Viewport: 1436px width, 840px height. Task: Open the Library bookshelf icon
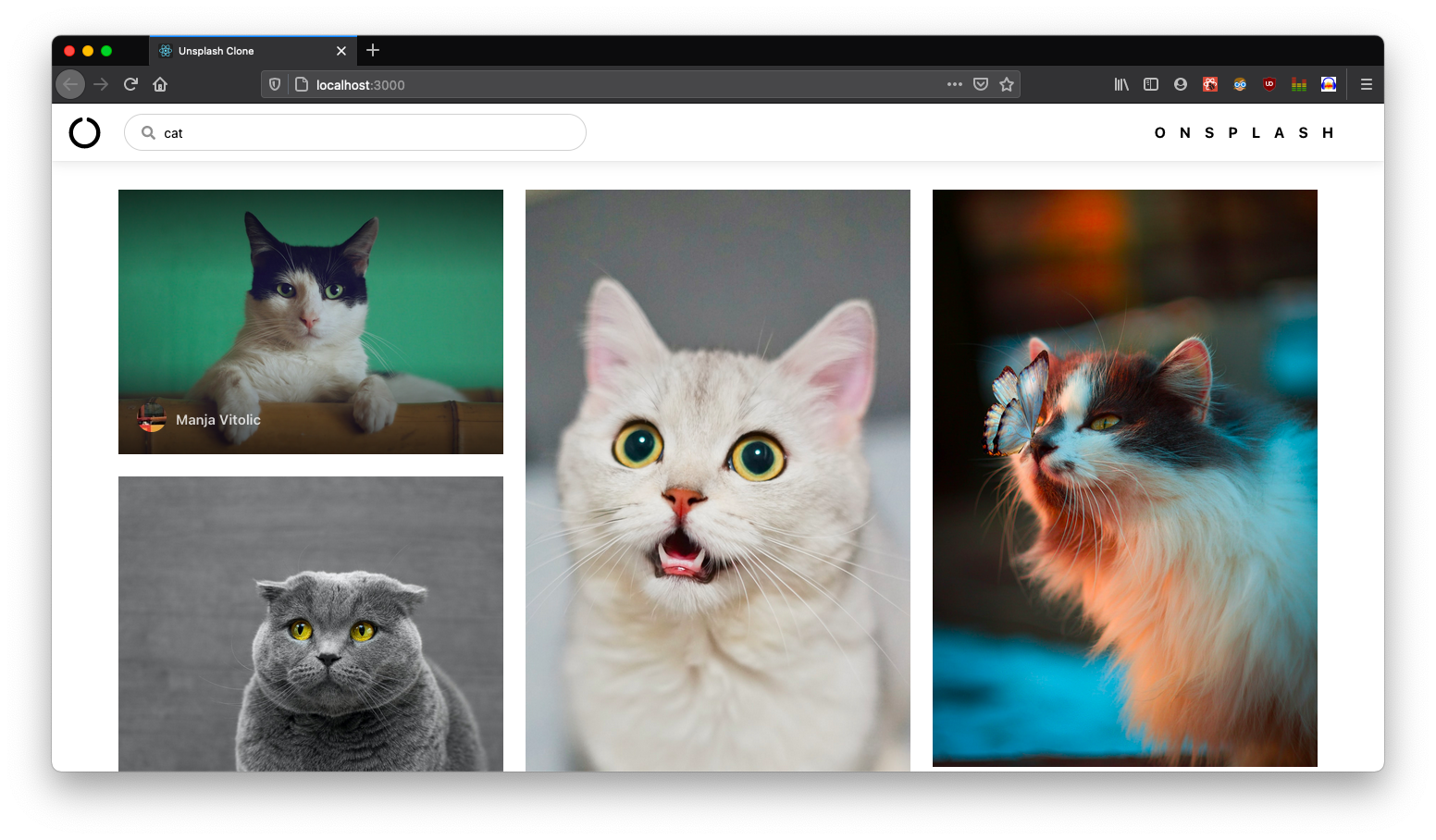[x=1121, y=84]
